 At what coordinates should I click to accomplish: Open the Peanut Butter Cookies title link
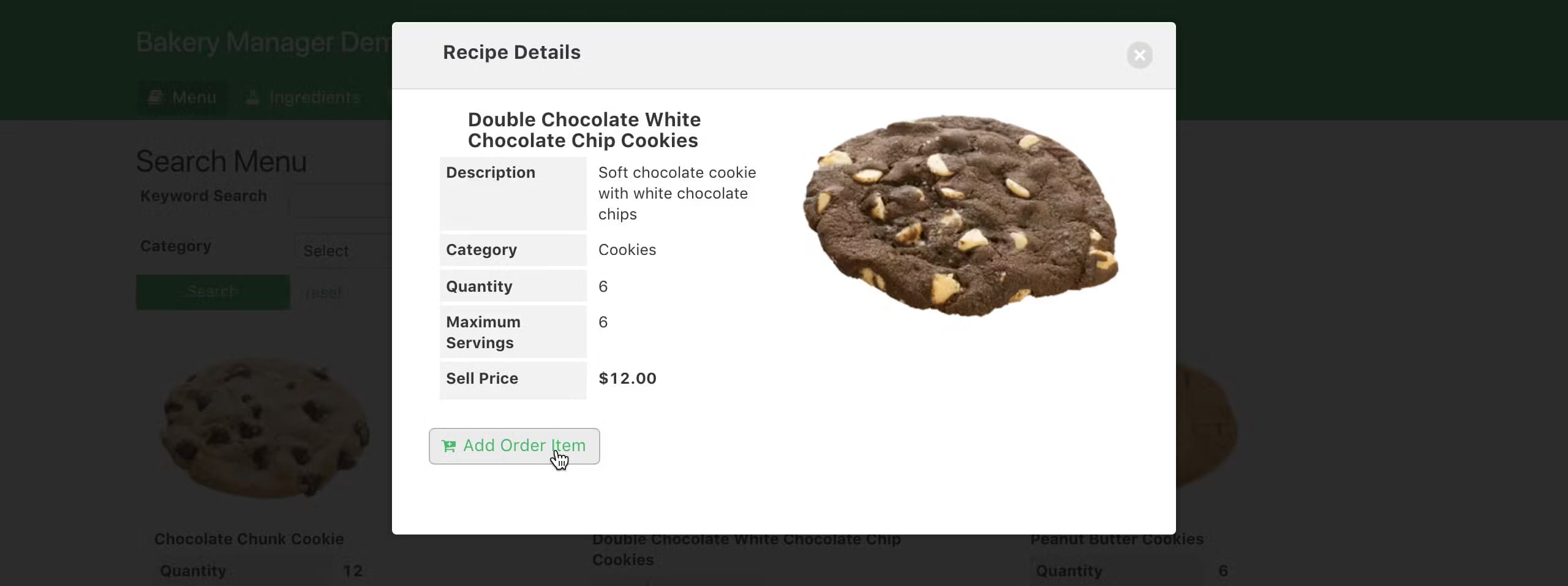click(x=1117, y=539)
